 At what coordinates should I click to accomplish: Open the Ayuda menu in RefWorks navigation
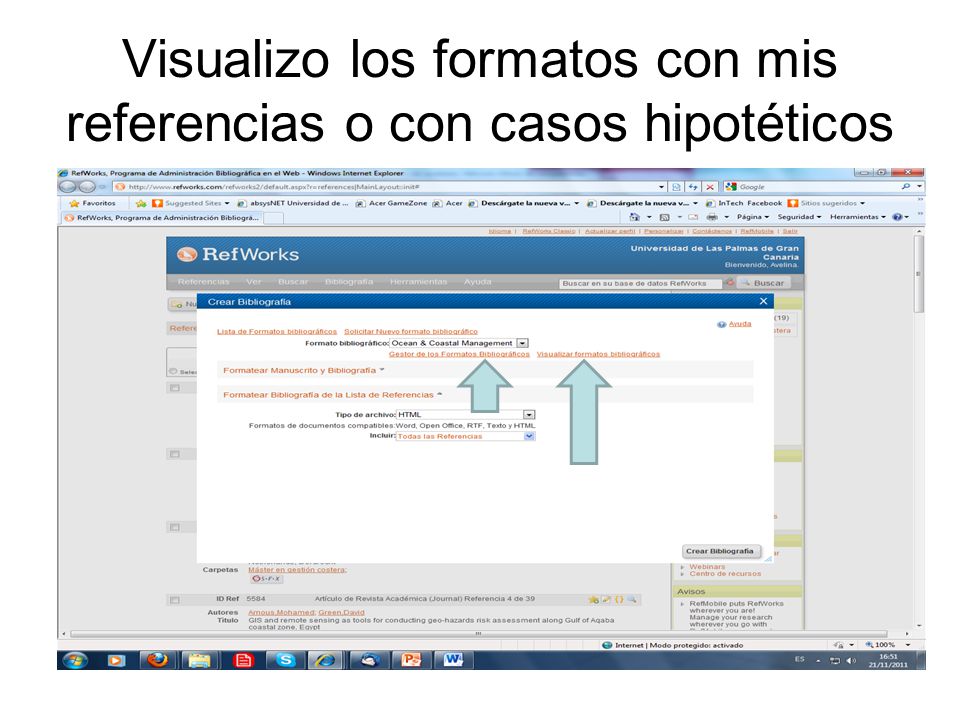tap(478, 282)
